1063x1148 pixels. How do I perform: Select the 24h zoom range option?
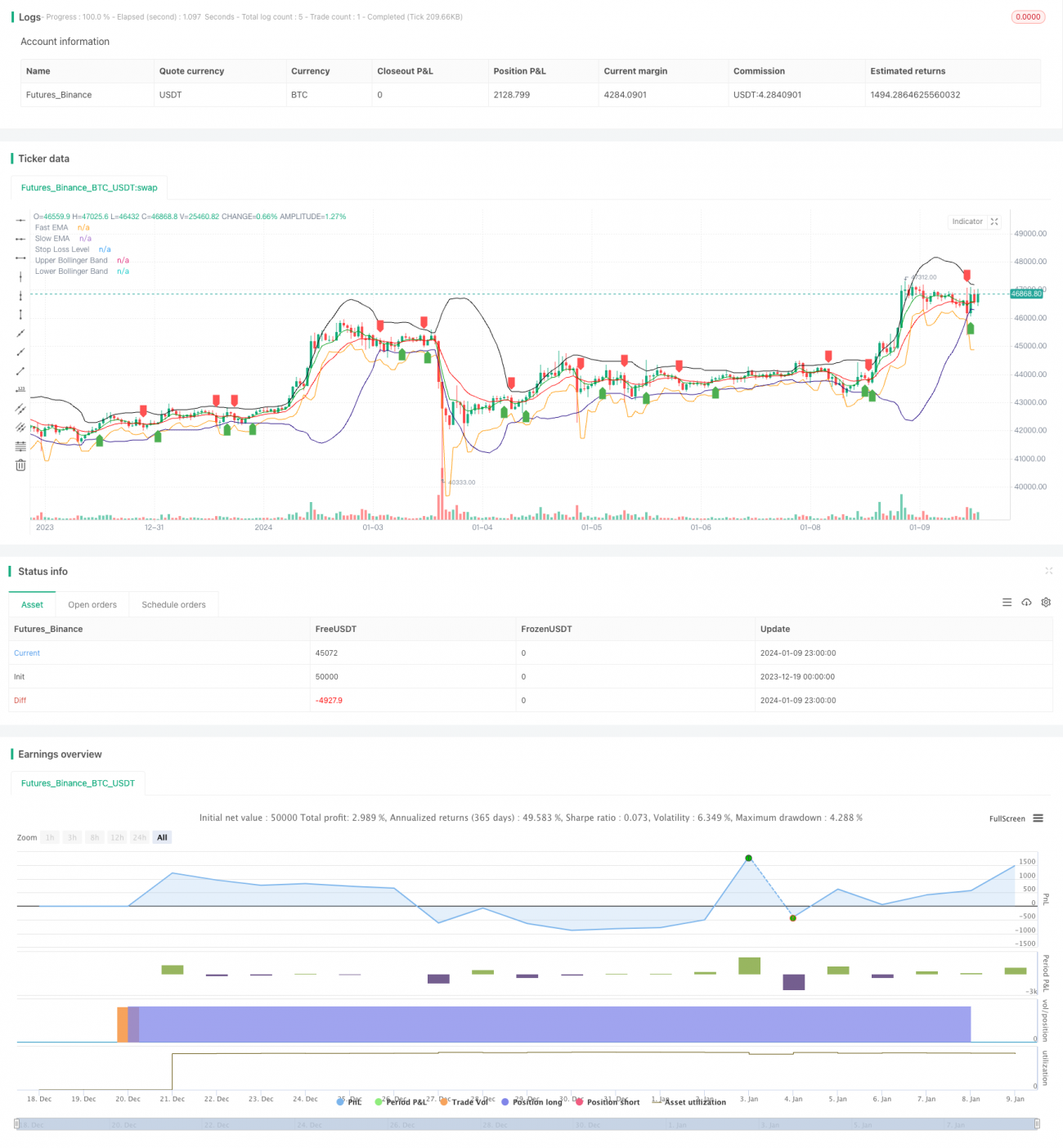click(x=139, y=836)
